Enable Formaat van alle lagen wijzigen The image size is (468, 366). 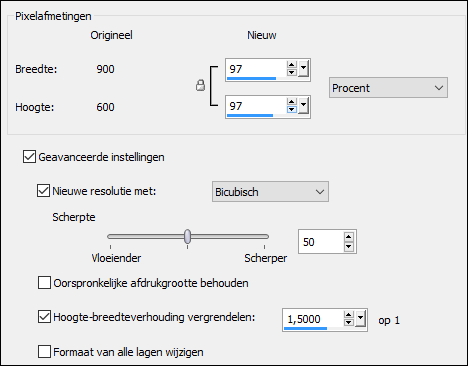pyautogui.click(x=44, y=352)
